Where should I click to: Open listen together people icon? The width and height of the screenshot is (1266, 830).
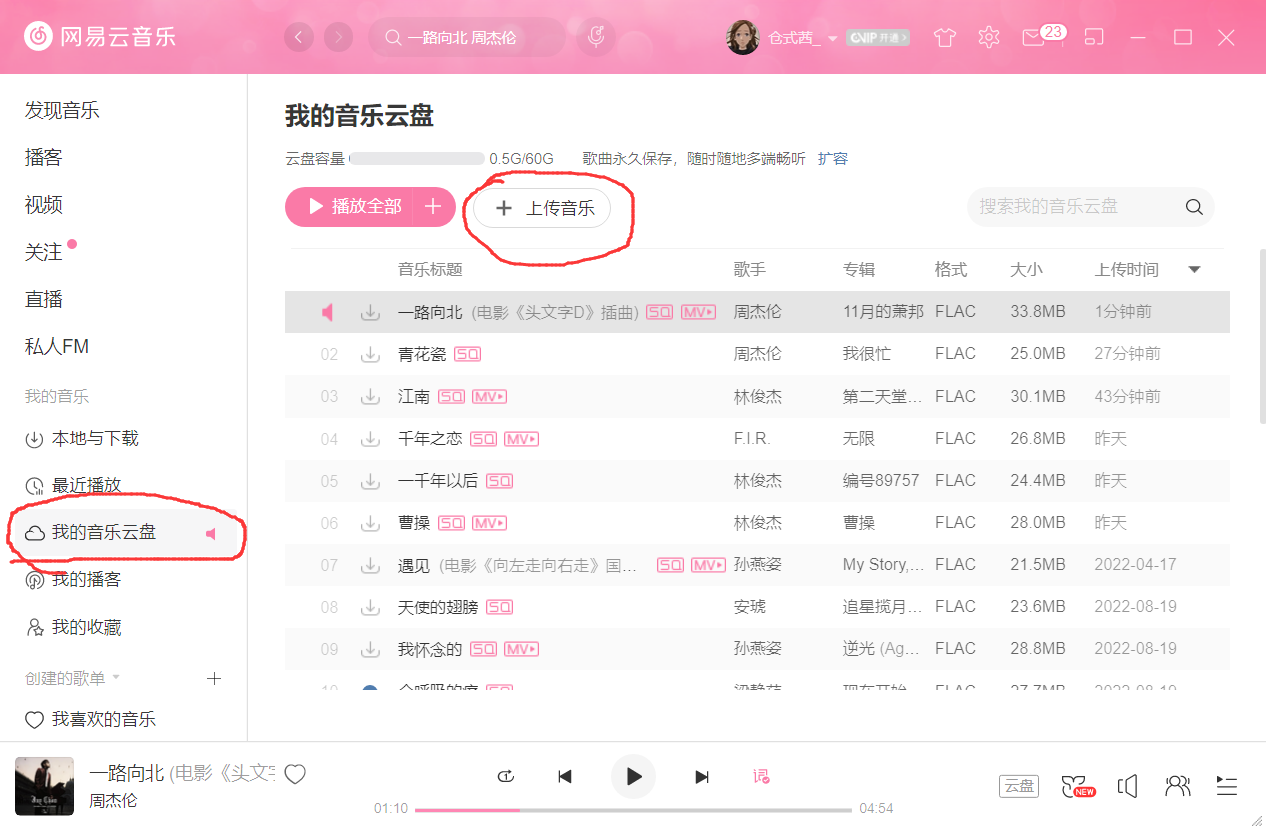pyautogui.click(x=1178, y=786)
